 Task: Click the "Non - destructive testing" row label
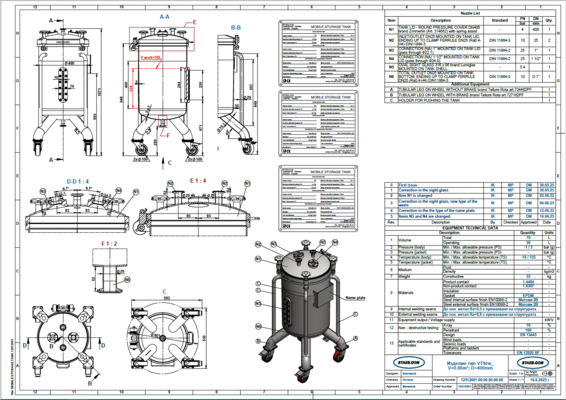click(x=418, y=328)
